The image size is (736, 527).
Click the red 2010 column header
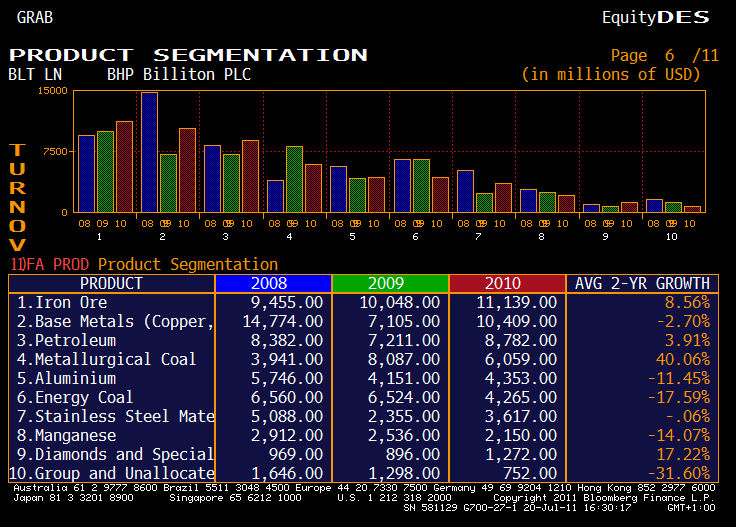coord(507,283)
